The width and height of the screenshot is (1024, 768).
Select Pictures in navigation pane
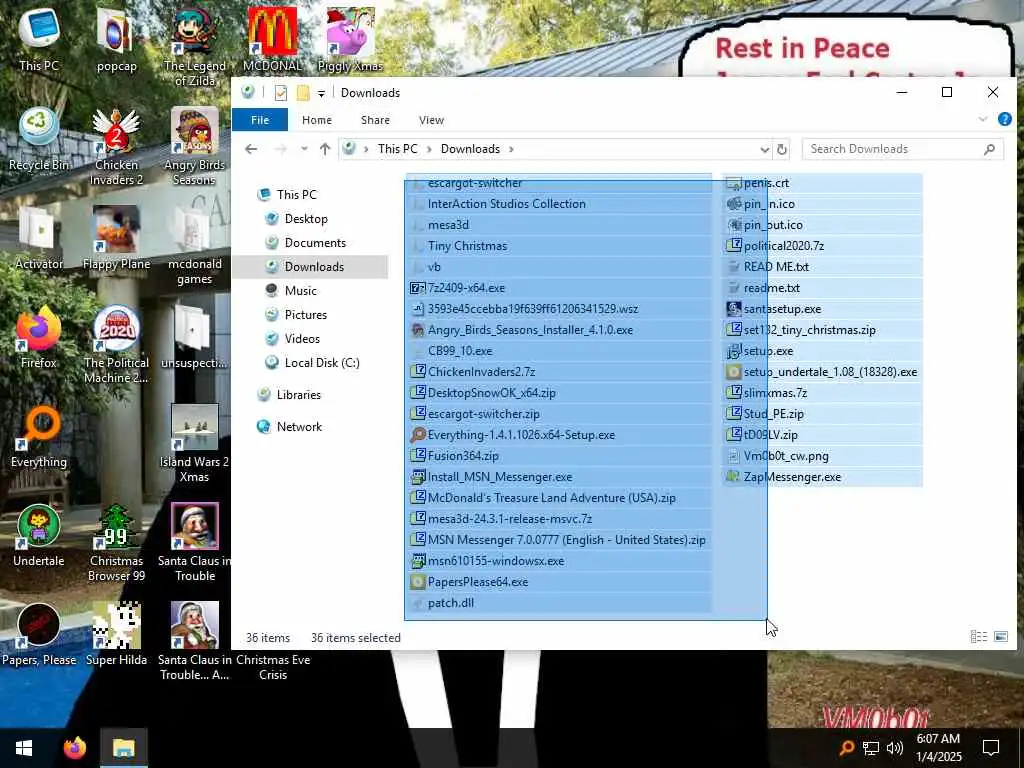[306, 315]
